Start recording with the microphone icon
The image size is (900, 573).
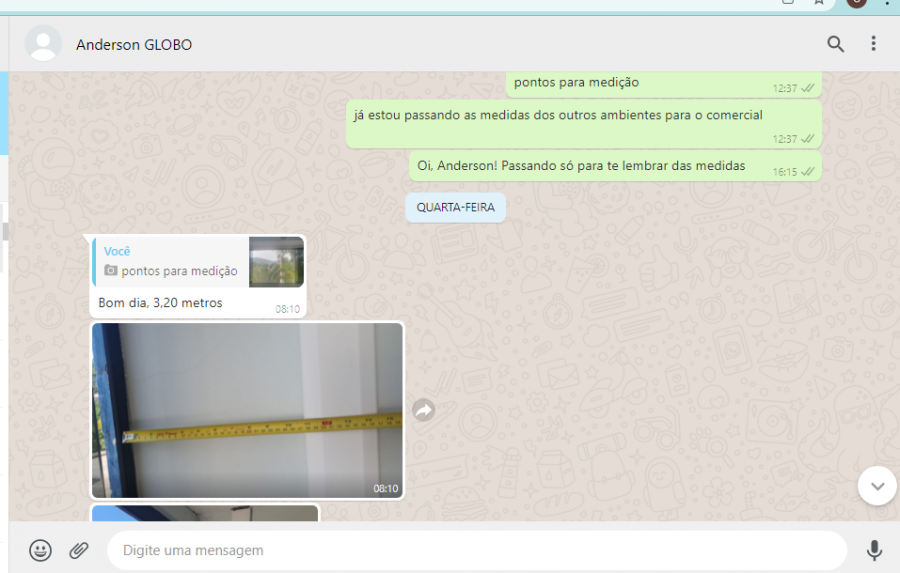(874, 550)
